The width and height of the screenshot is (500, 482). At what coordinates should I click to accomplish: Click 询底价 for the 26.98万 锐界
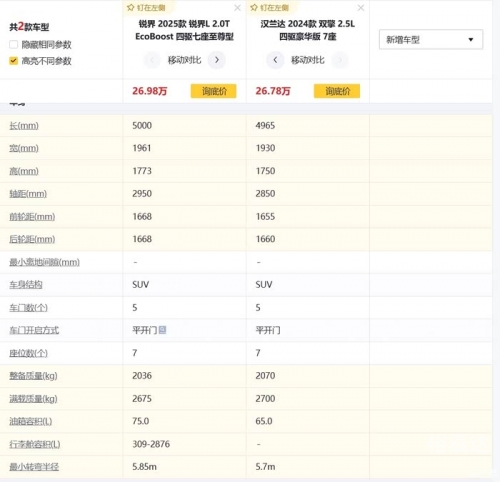point(214,91)
